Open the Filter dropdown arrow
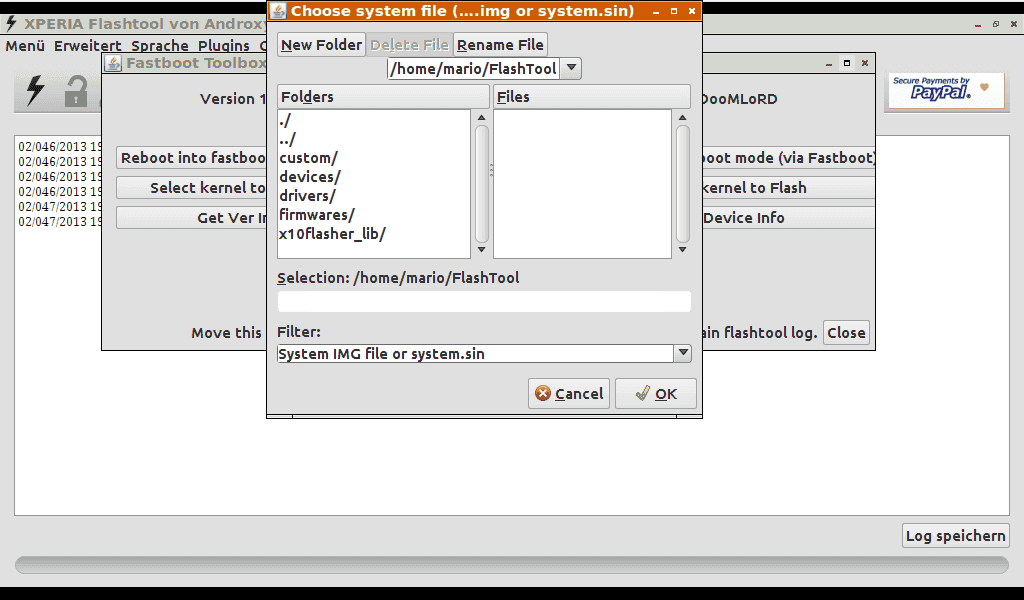This screenshot has height=600, width=1024. [682, 353]
